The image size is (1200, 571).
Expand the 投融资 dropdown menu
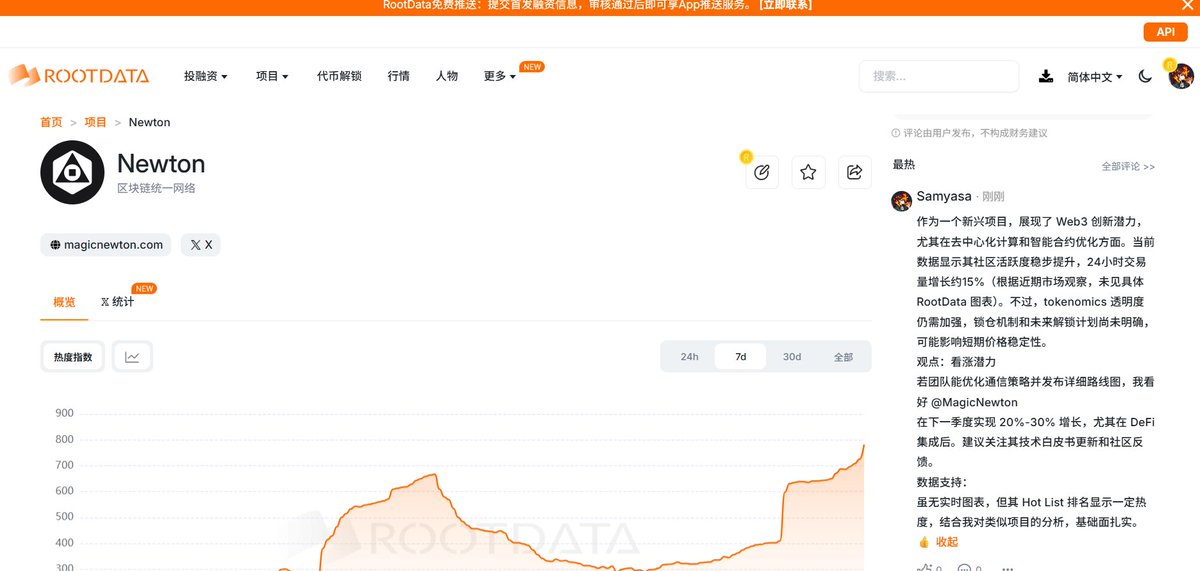tap(206, 76)
